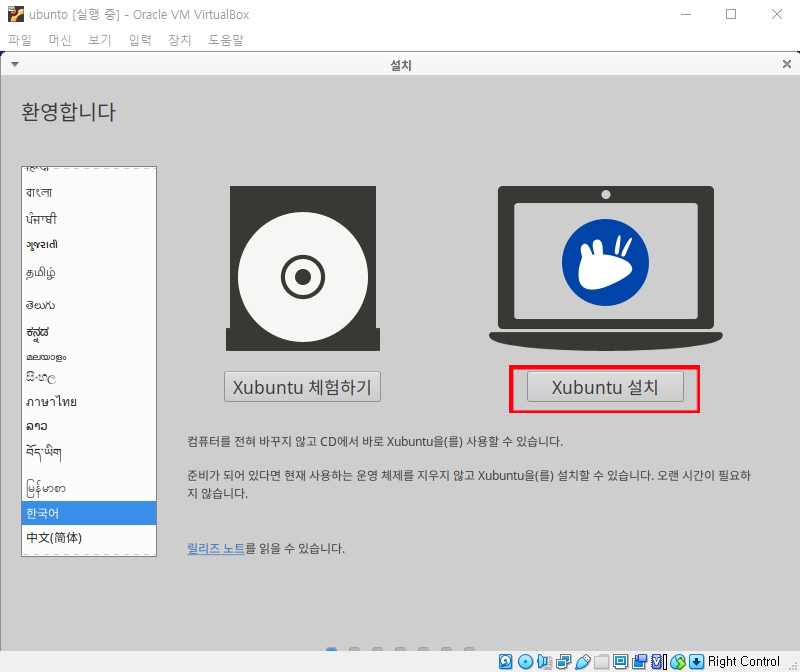Select മലയാളം in the language list
Screen dimensions: 800x672
pos(89,357)
